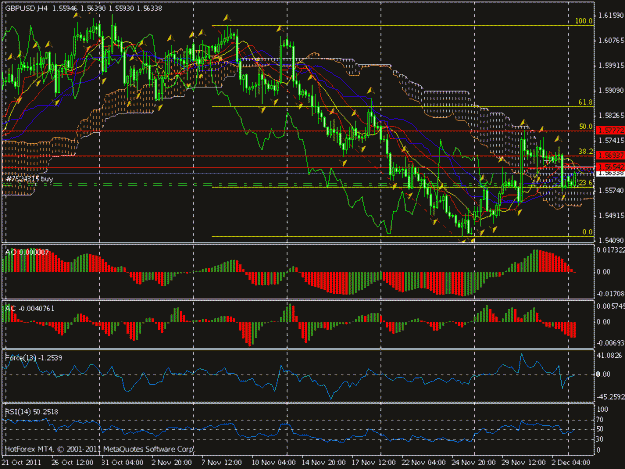Image resolution: width=625 pixels, height=469 pixels.
Task: Select the 0.0 Fibonacci level label
Action: tap(587, 232)
